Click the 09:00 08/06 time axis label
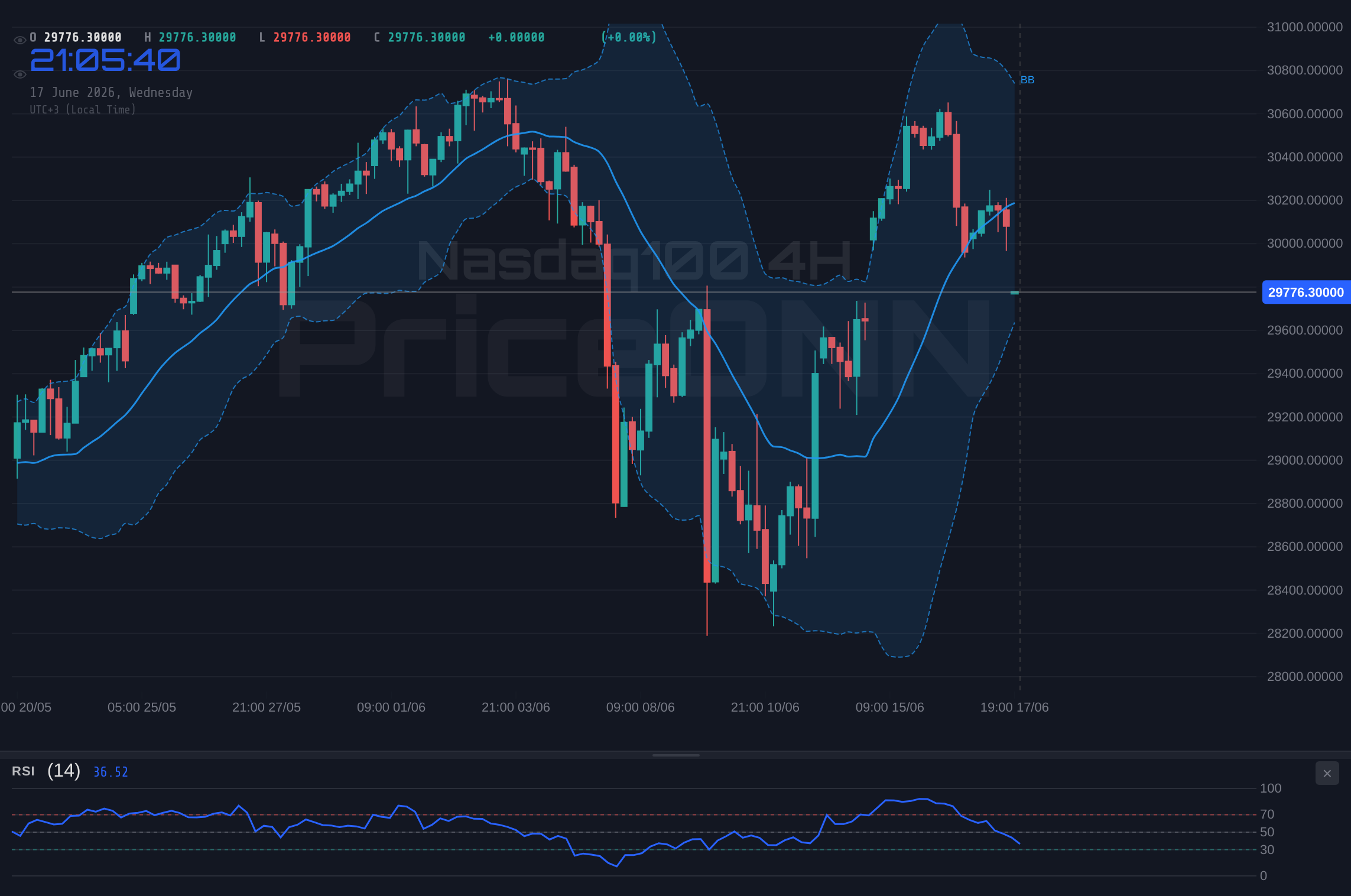The image size is (1351, 896). (640, 707)
